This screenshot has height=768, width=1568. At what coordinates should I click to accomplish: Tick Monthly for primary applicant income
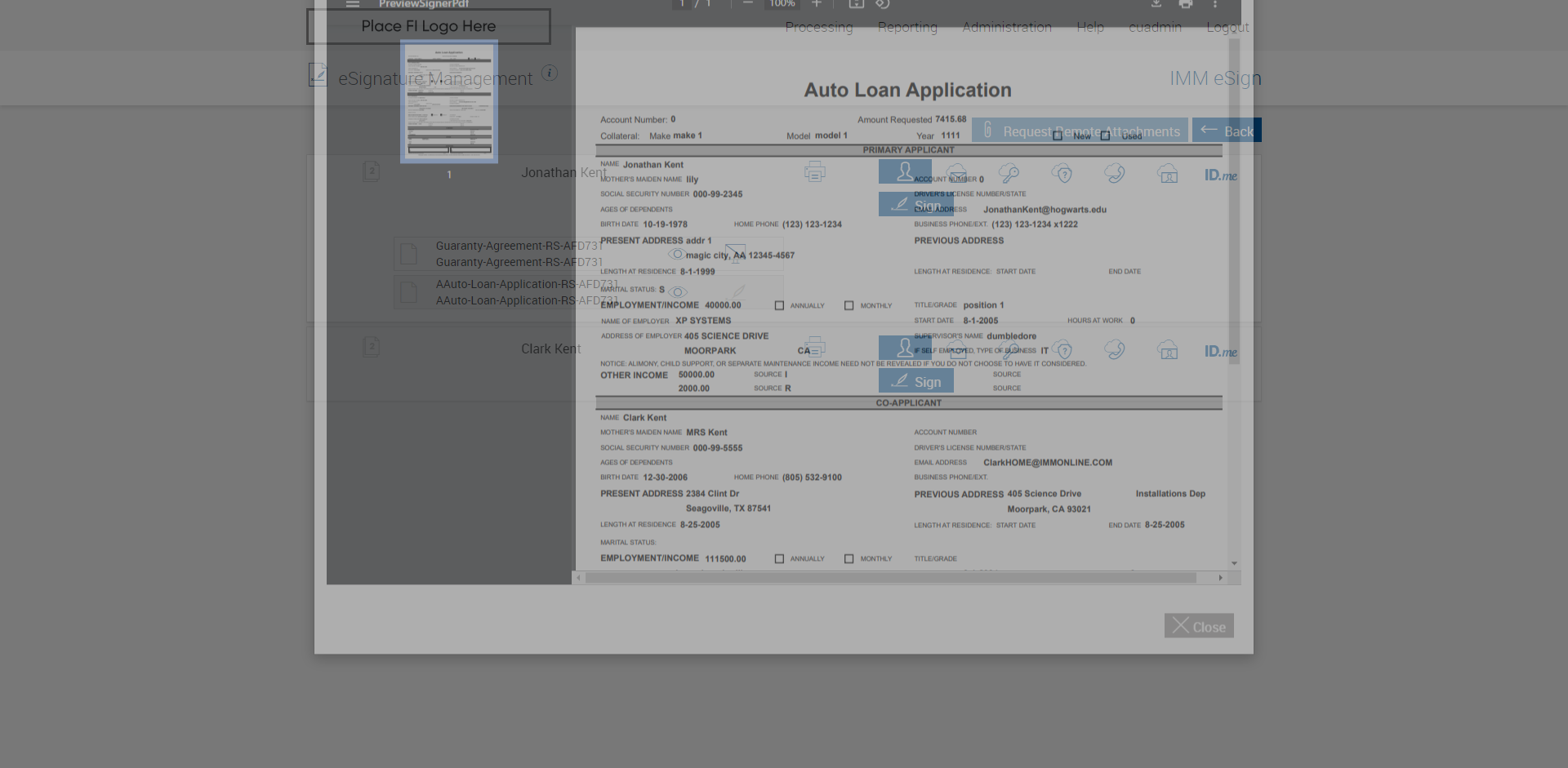[849, 306]
